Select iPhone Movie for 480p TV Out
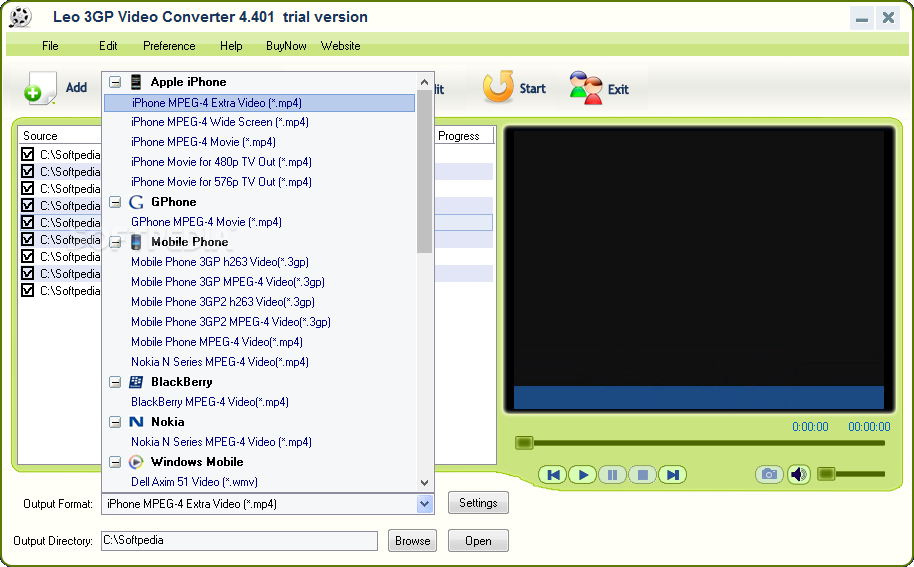Viewport: 914px width, 567px height. pyautogui.click(x=222, y=162)
